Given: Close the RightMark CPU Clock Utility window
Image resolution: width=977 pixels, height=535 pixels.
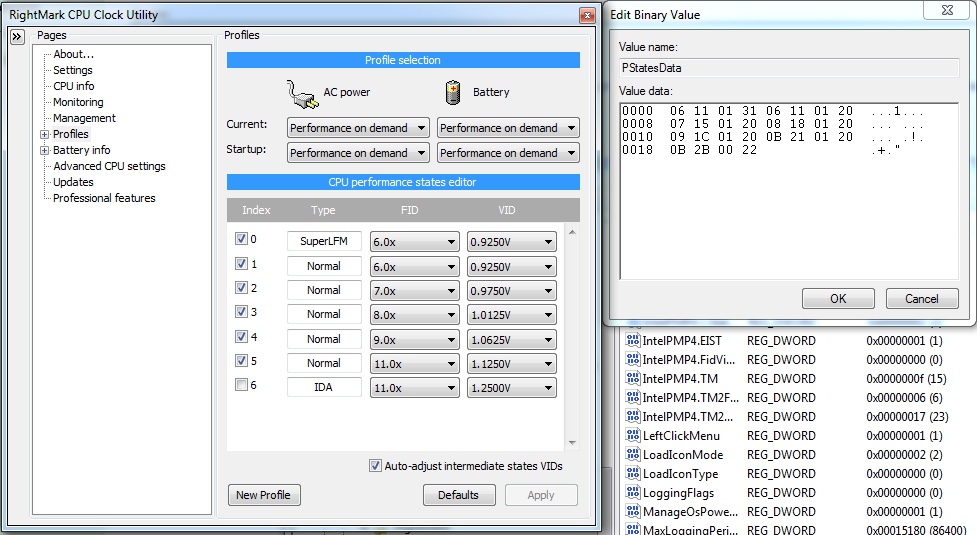Looking at the screenshot, I should (x=587, y=16).
